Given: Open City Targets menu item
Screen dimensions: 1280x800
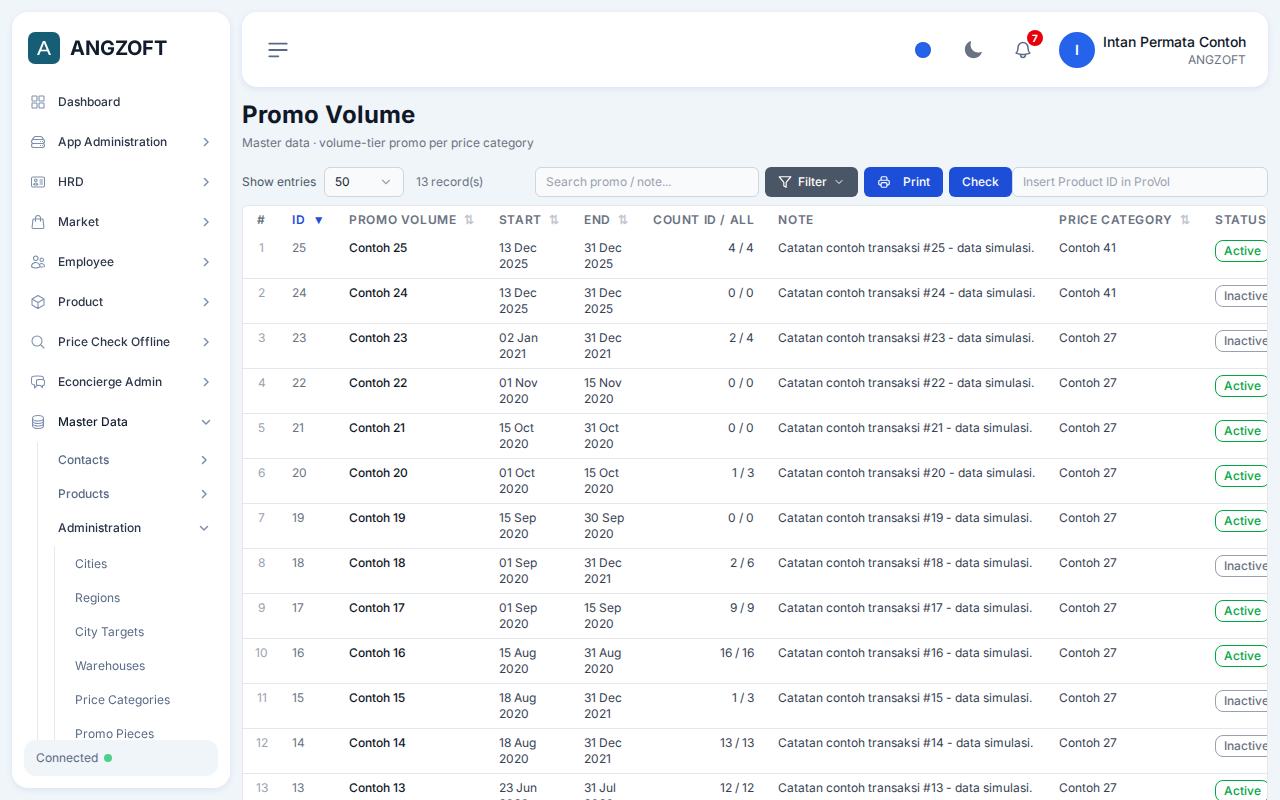Looking at the screenshot, I should pyautogui.click(x=109, y=632).
